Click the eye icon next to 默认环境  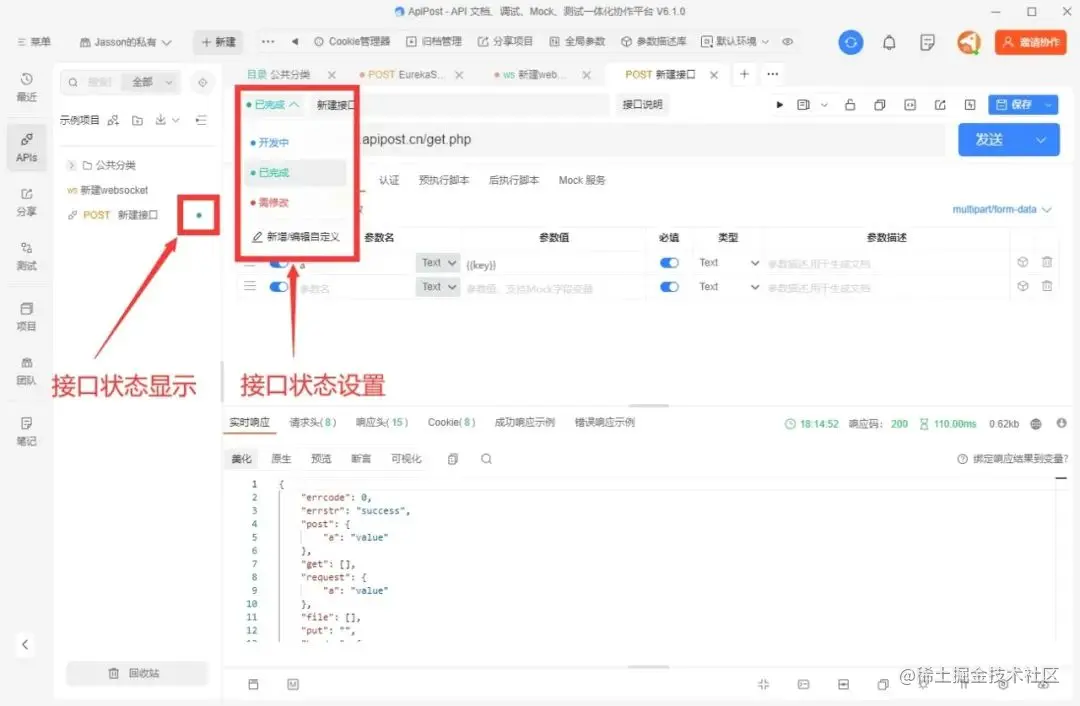pos(787,42)
